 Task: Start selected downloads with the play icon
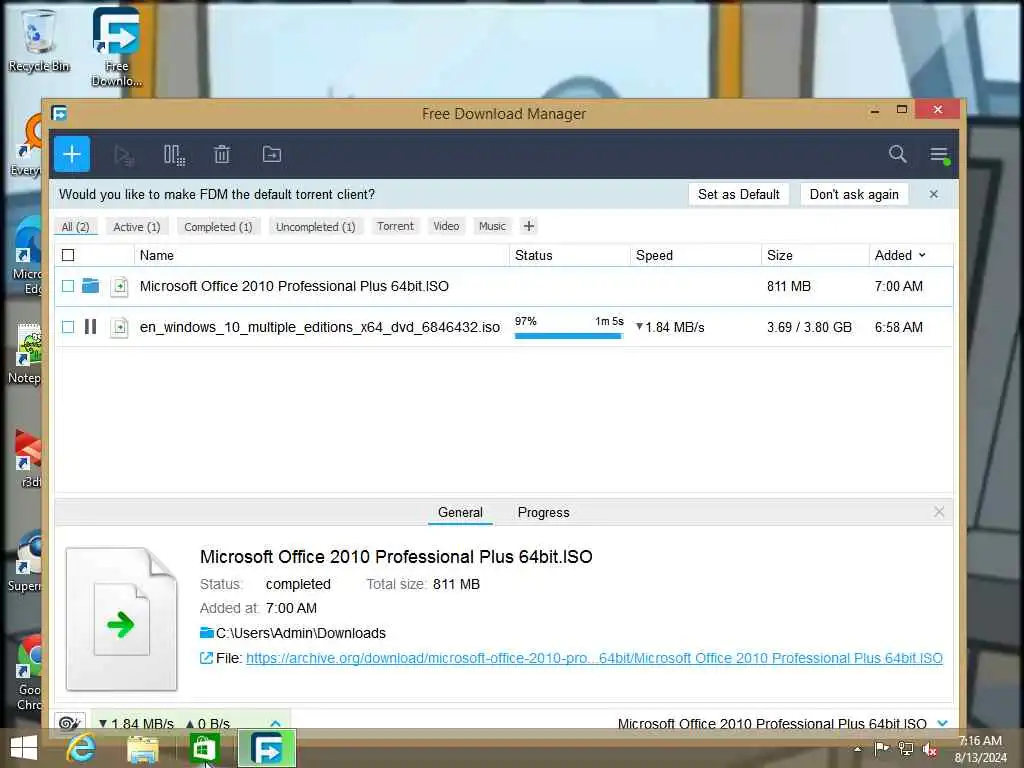pyautogui.click(x=123, y=155)
